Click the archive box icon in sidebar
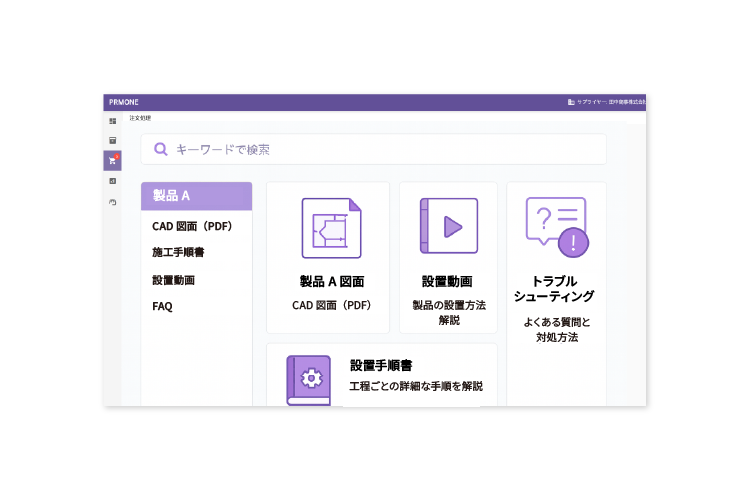 (x=112, y=140)
